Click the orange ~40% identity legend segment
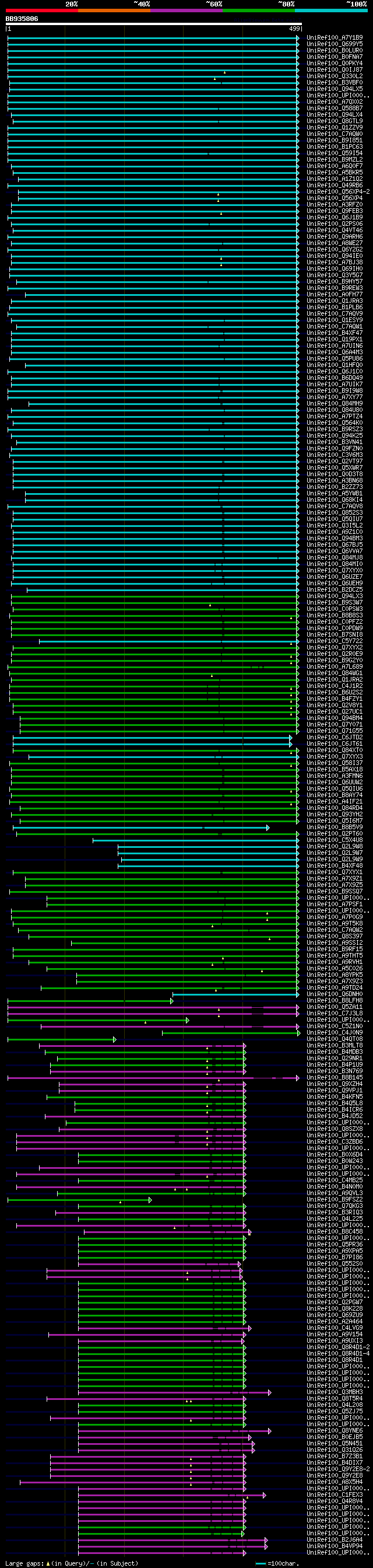The width and height of the screenshot is (373, 1568). pos(114,11)
